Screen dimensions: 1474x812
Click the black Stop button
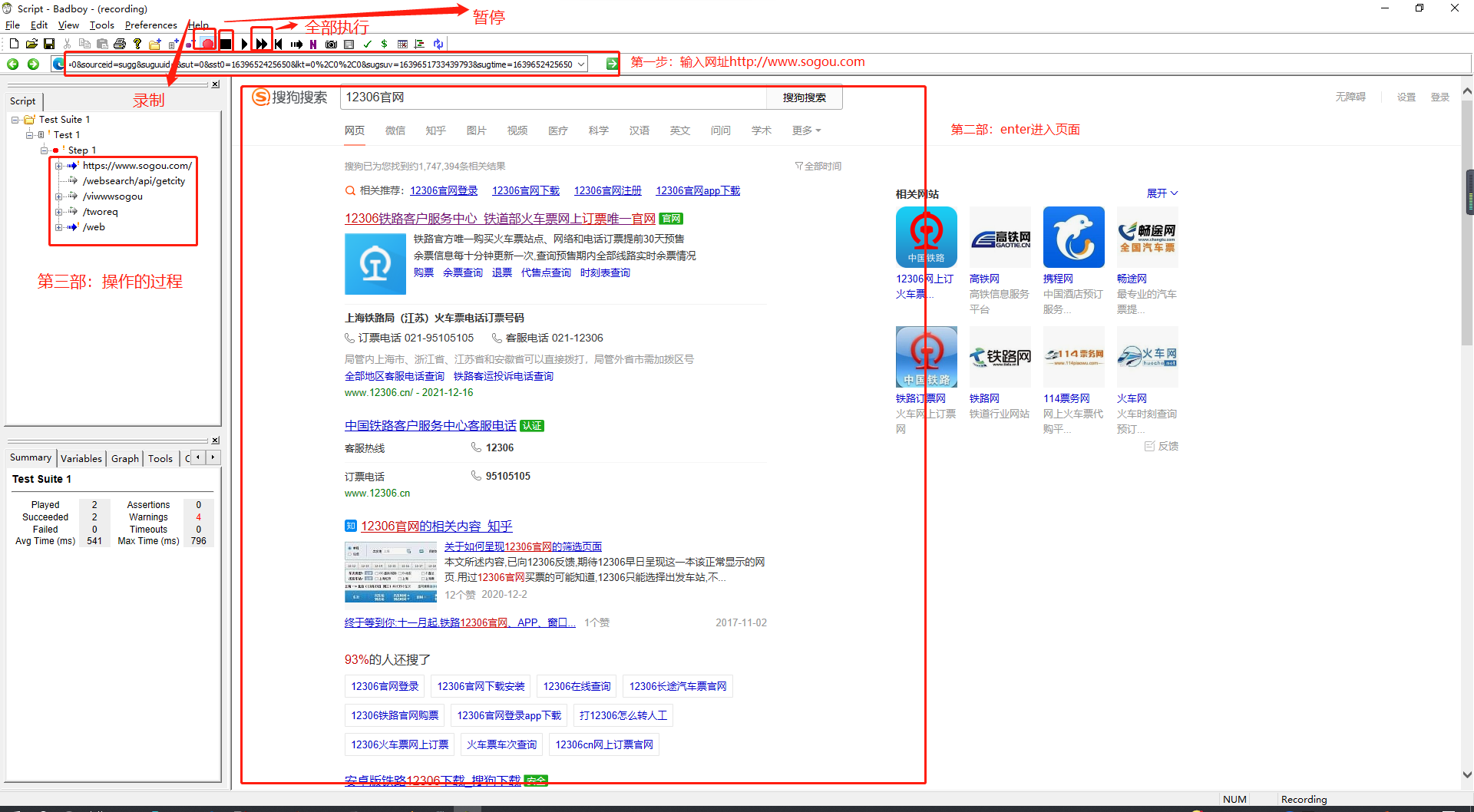226,44
